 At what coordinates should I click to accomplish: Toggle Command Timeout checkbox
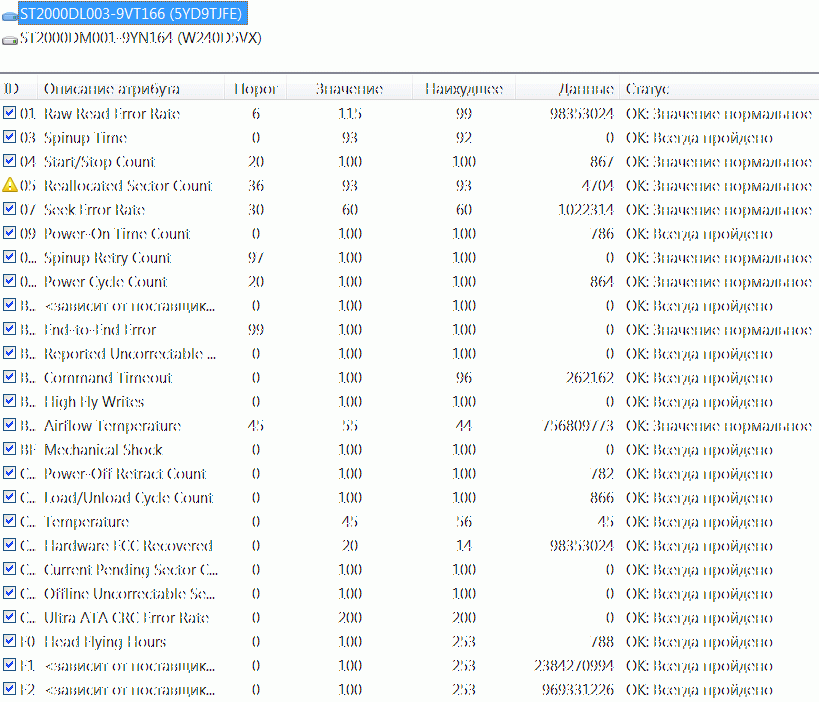(x=9, y=377)
